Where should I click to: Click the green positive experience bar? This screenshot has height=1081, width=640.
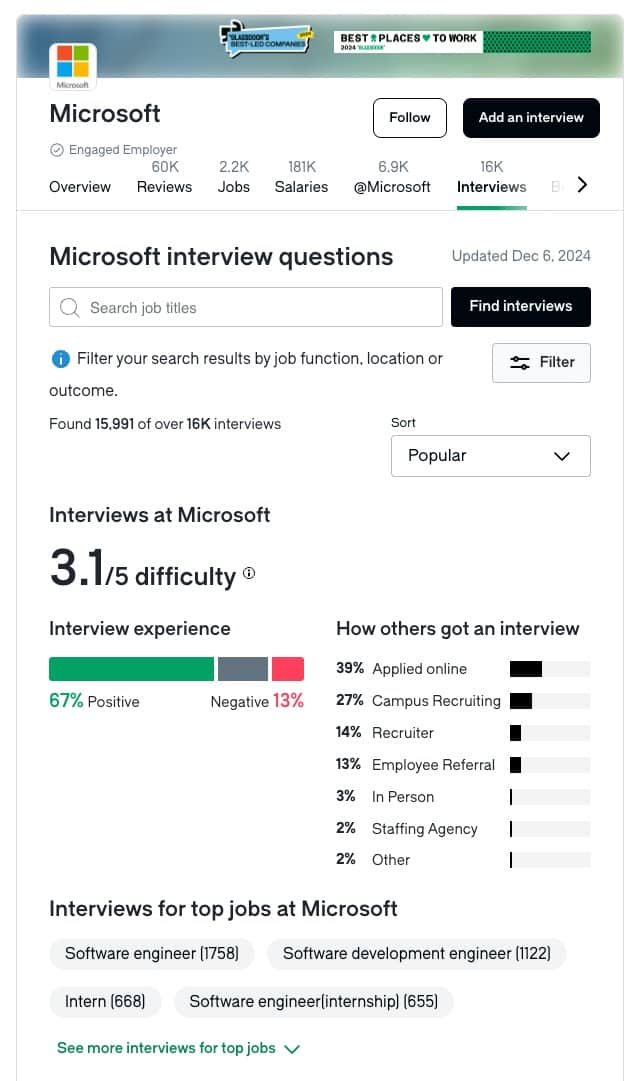[130, 668]
